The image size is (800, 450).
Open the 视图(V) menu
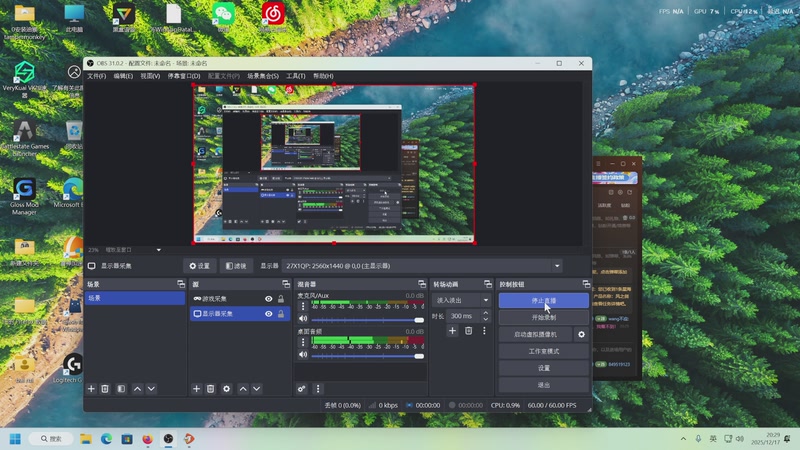coord(150,76)
